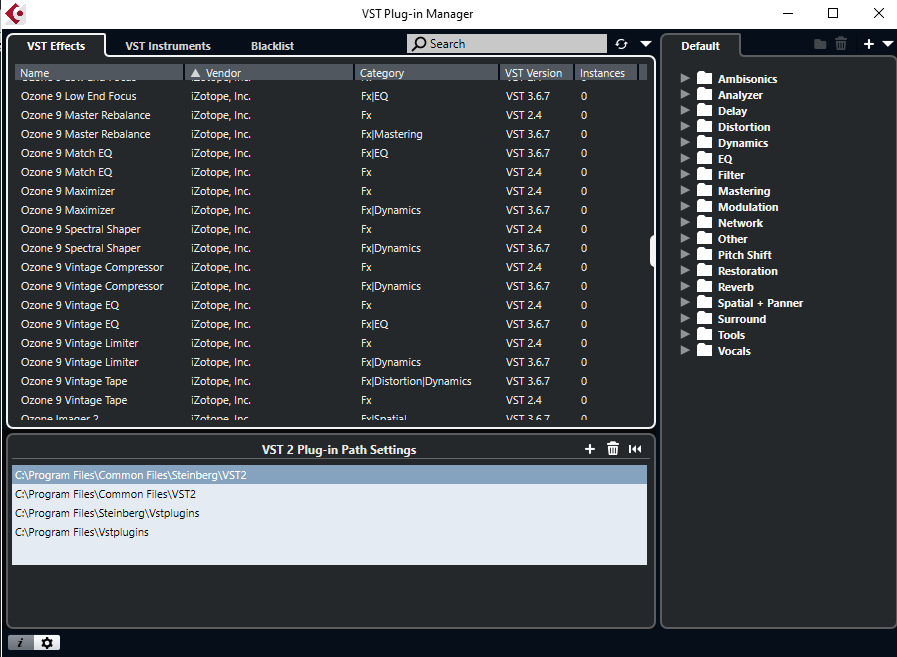Expand the Spatial + Panner folder
897x657 pixels.
pyautogui.click(x=685, y=302)
